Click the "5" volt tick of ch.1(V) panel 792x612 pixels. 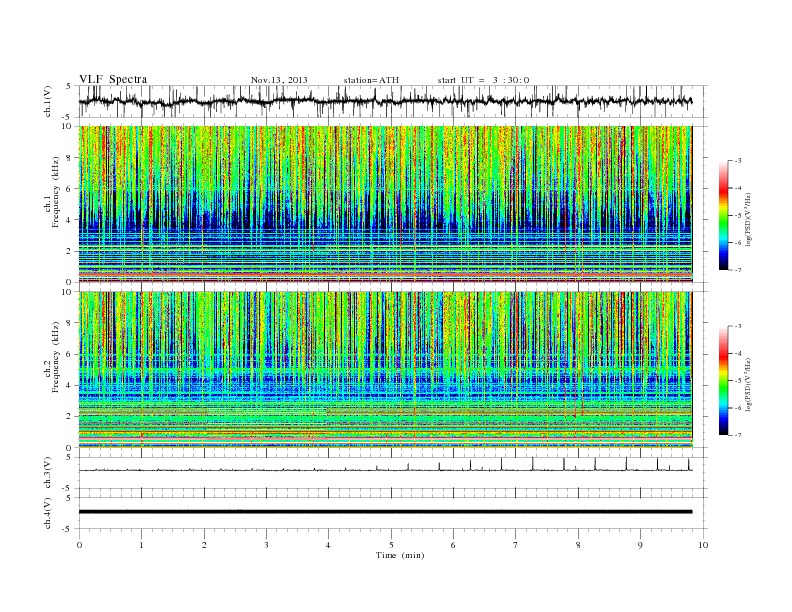(69, 86)
